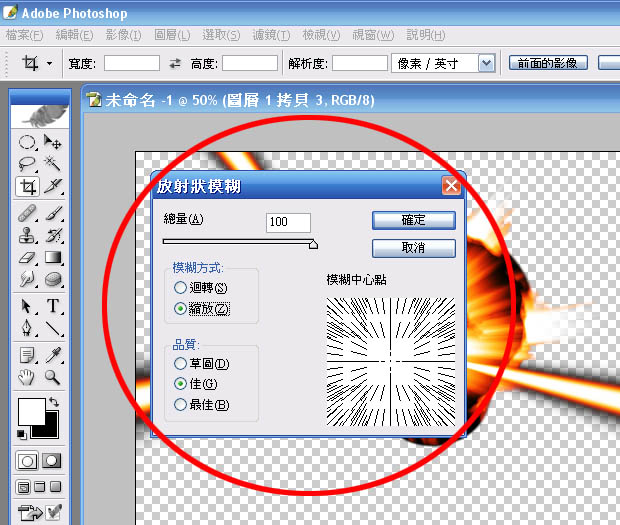620x525 pixels.
Task: Switch to full screen mode
Action: (x=56, y=487)
